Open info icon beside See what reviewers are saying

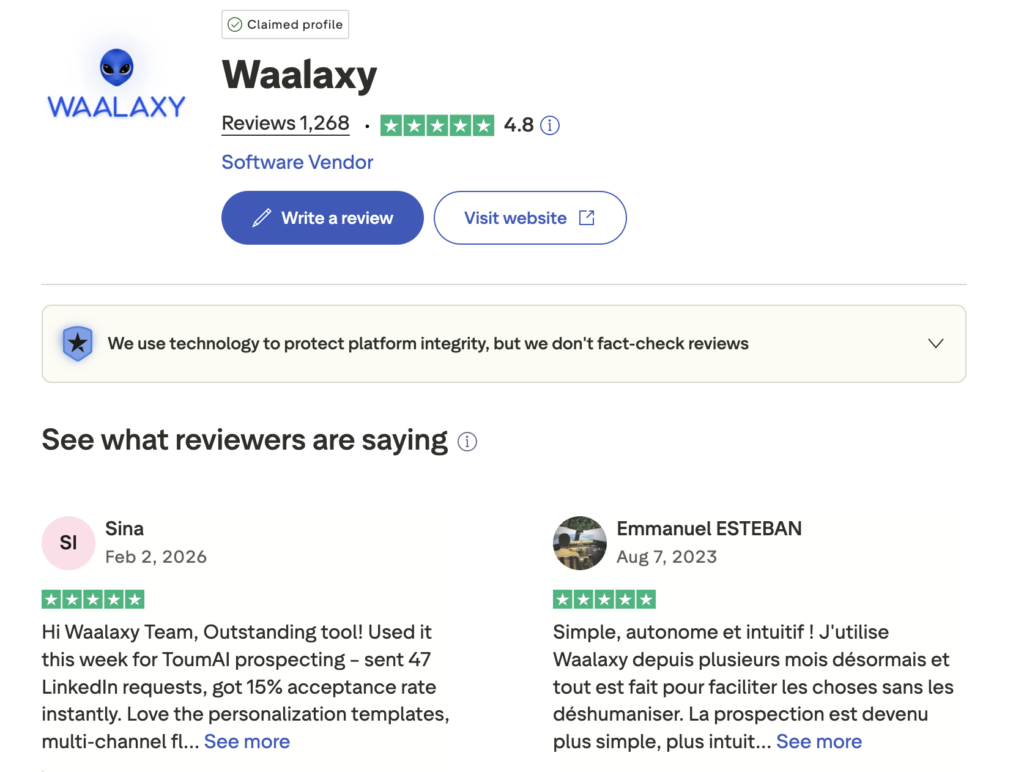pos(467,441)
